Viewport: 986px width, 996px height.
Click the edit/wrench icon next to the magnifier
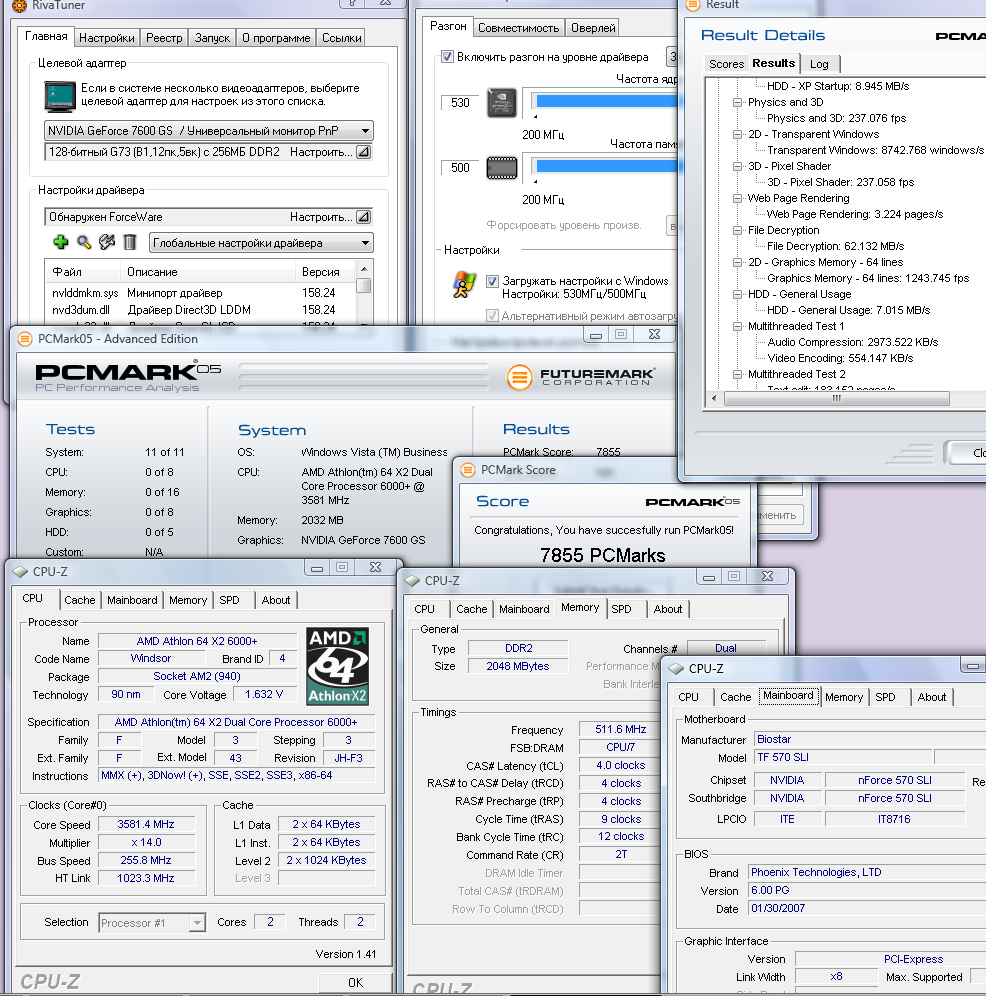click(107, 242)
